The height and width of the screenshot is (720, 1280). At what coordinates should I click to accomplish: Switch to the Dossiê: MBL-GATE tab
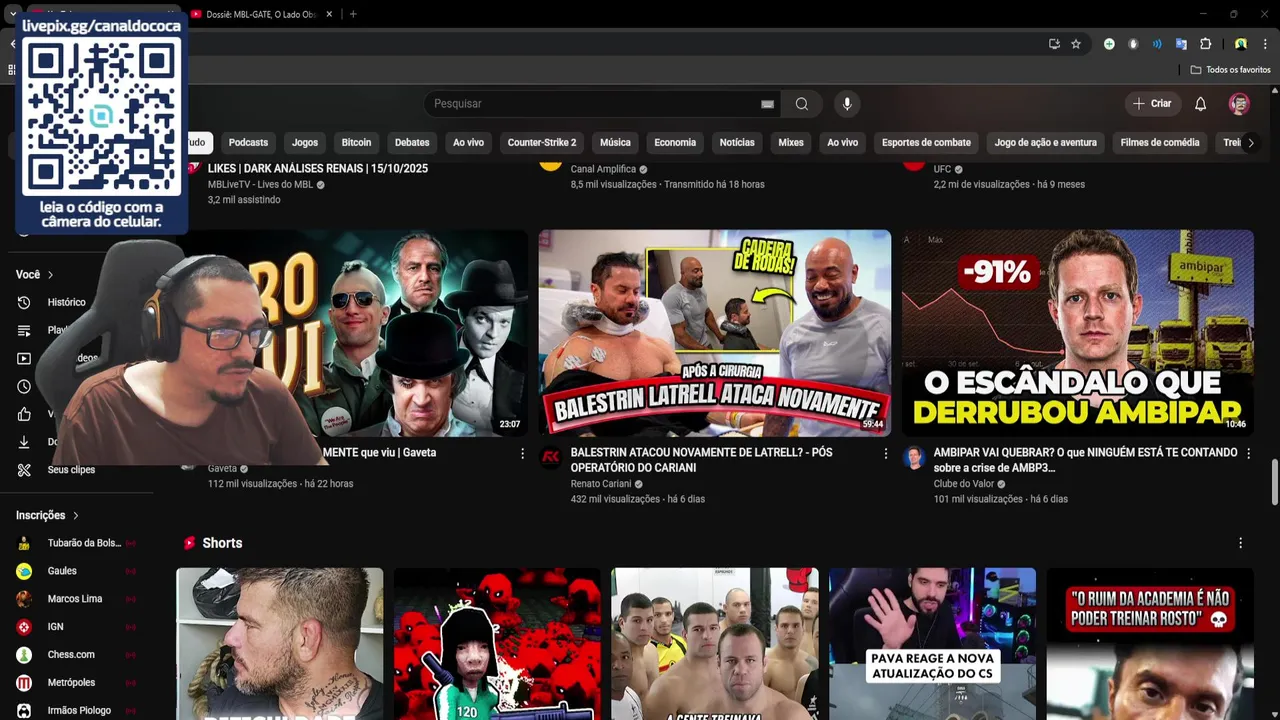pos(262,14)
